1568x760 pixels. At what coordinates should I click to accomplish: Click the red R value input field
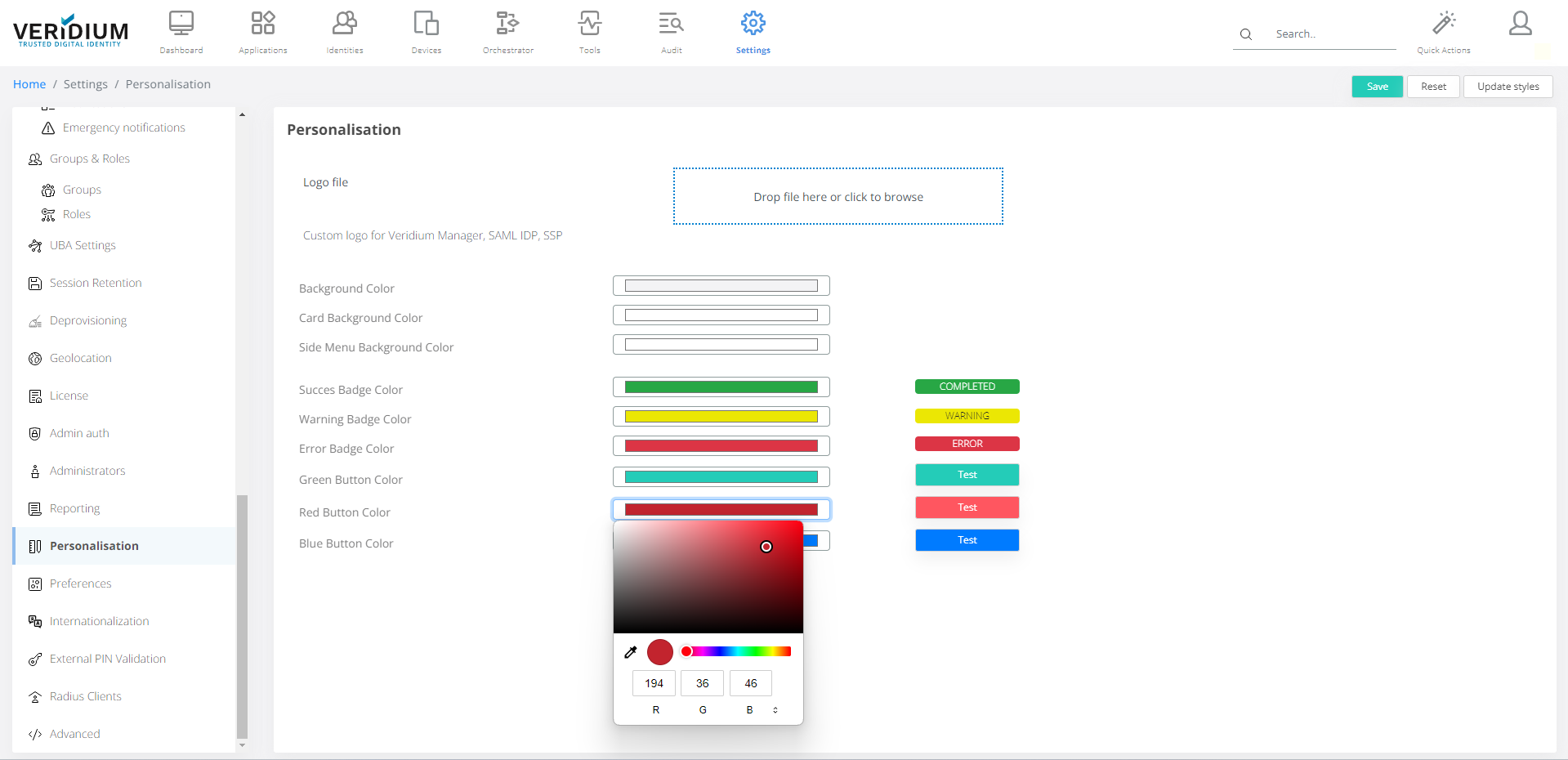pos(654,683)
